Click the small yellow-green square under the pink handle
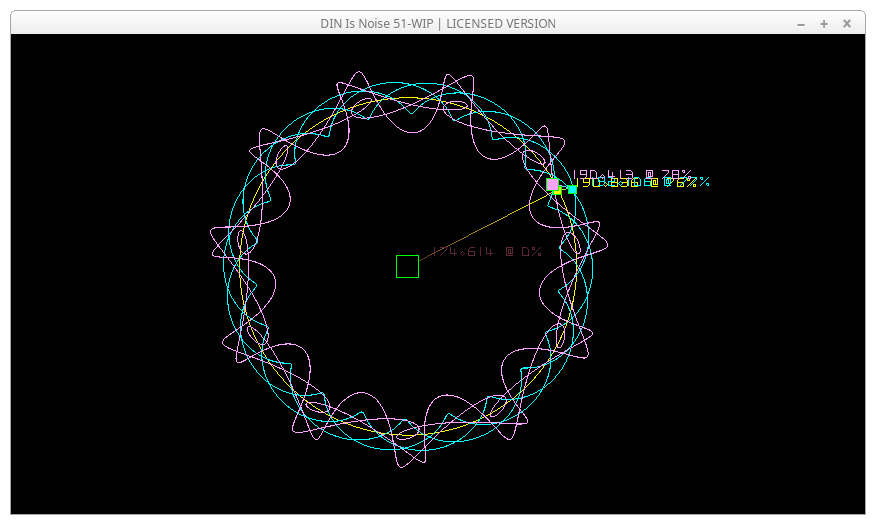 click(x=557, y=191)
